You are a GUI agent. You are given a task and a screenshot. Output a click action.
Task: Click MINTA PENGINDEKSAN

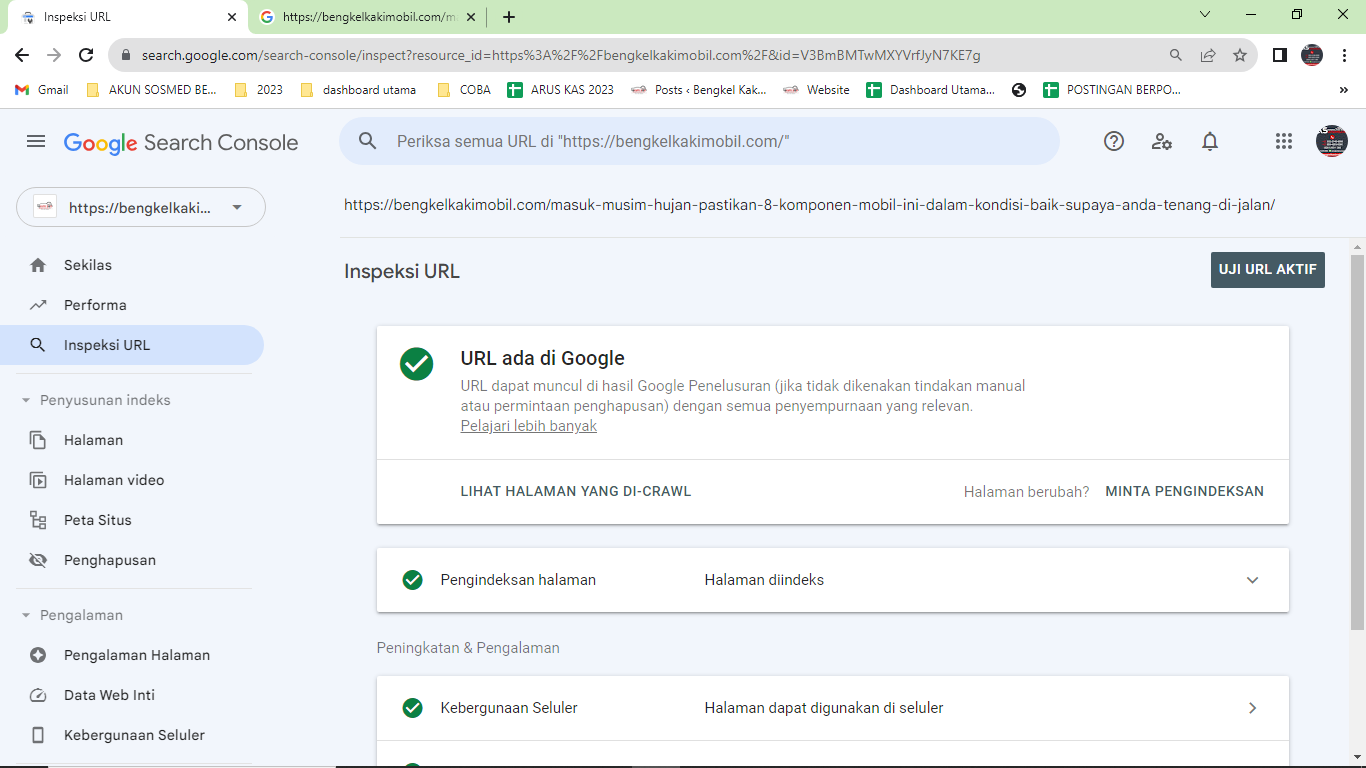click(1184, 491)
